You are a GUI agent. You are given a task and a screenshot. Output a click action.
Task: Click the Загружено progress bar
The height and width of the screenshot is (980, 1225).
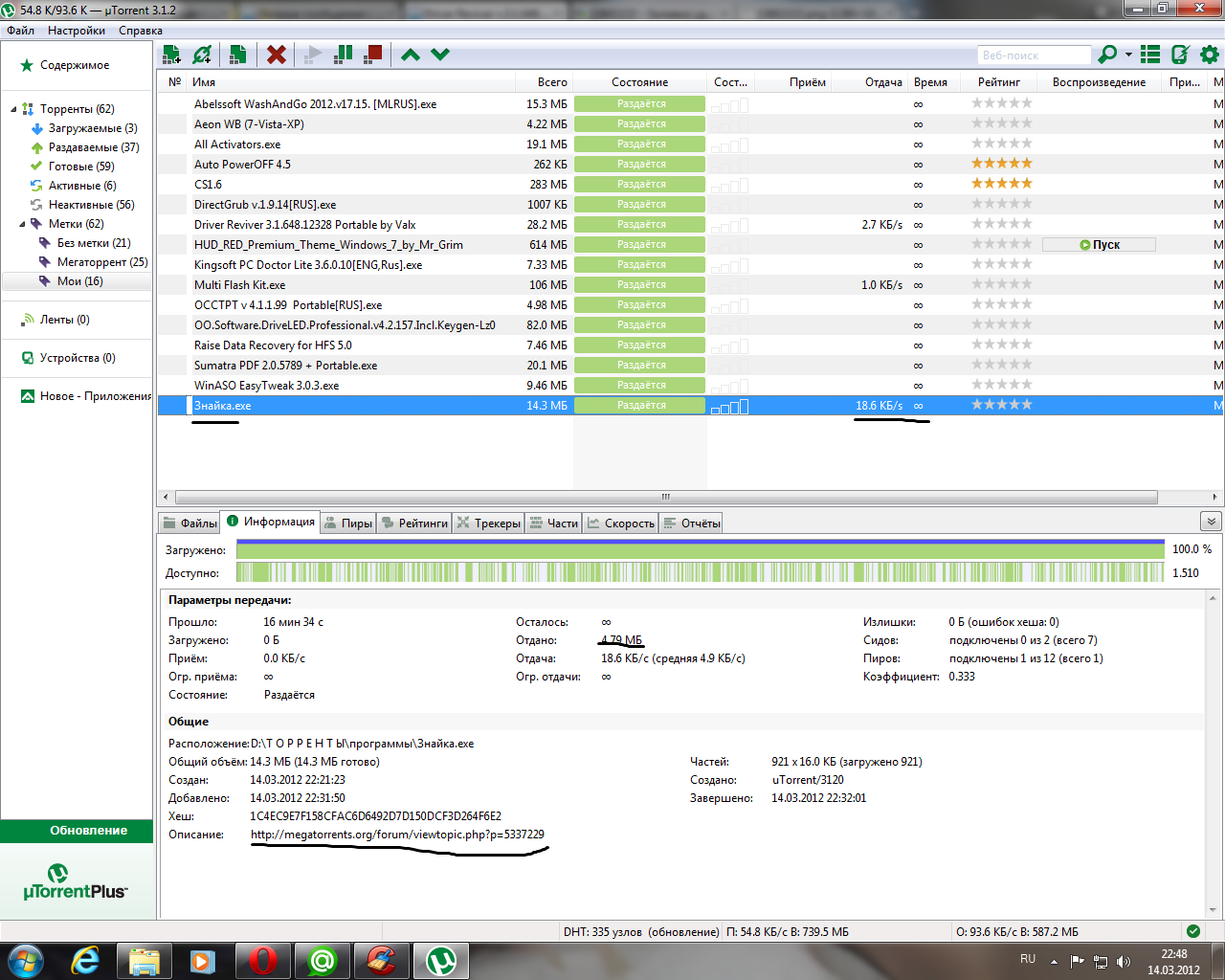click(x=701, y=550)
